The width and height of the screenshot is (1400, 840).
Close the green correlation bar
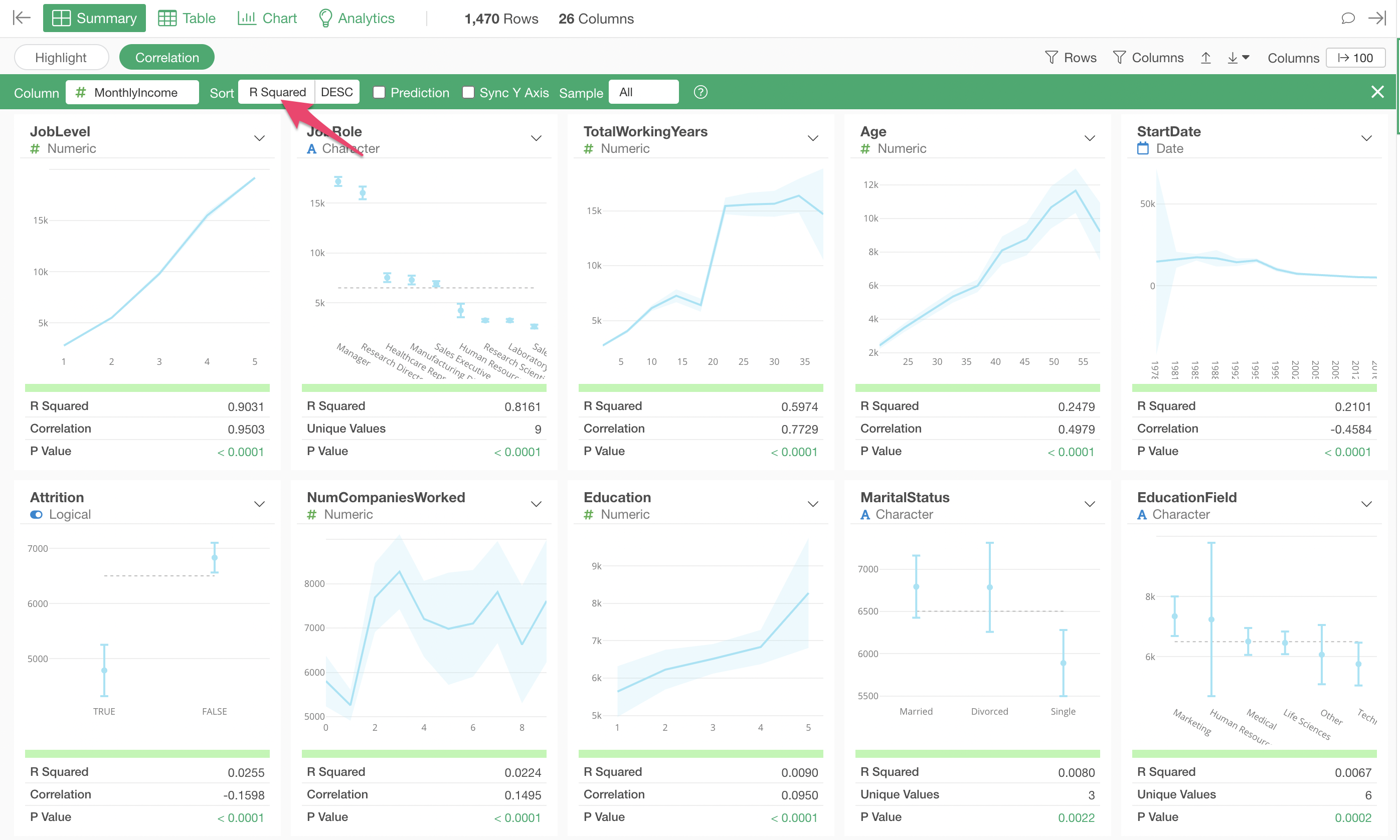pos(1377,92)
